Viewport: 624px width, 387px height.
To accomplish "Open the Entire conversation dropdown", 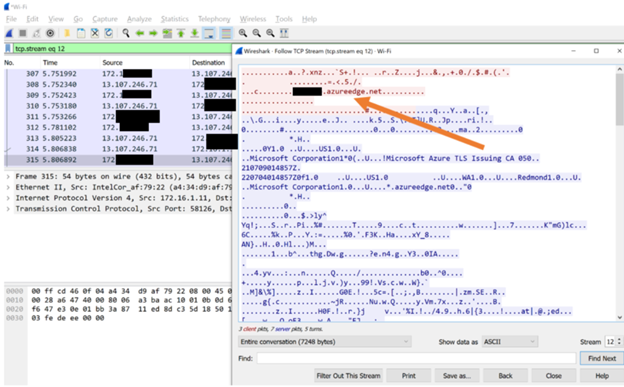I will click(x=324, y=342).
